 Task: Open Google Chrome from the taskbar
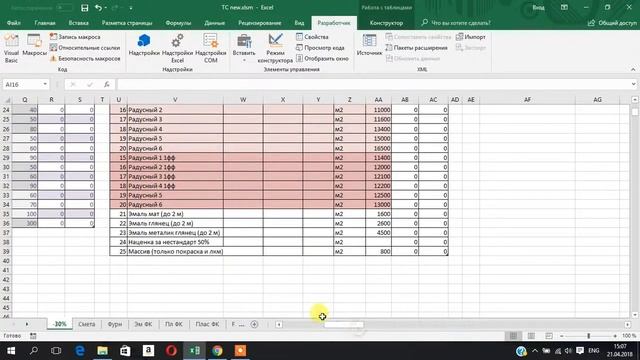[218, 351]
